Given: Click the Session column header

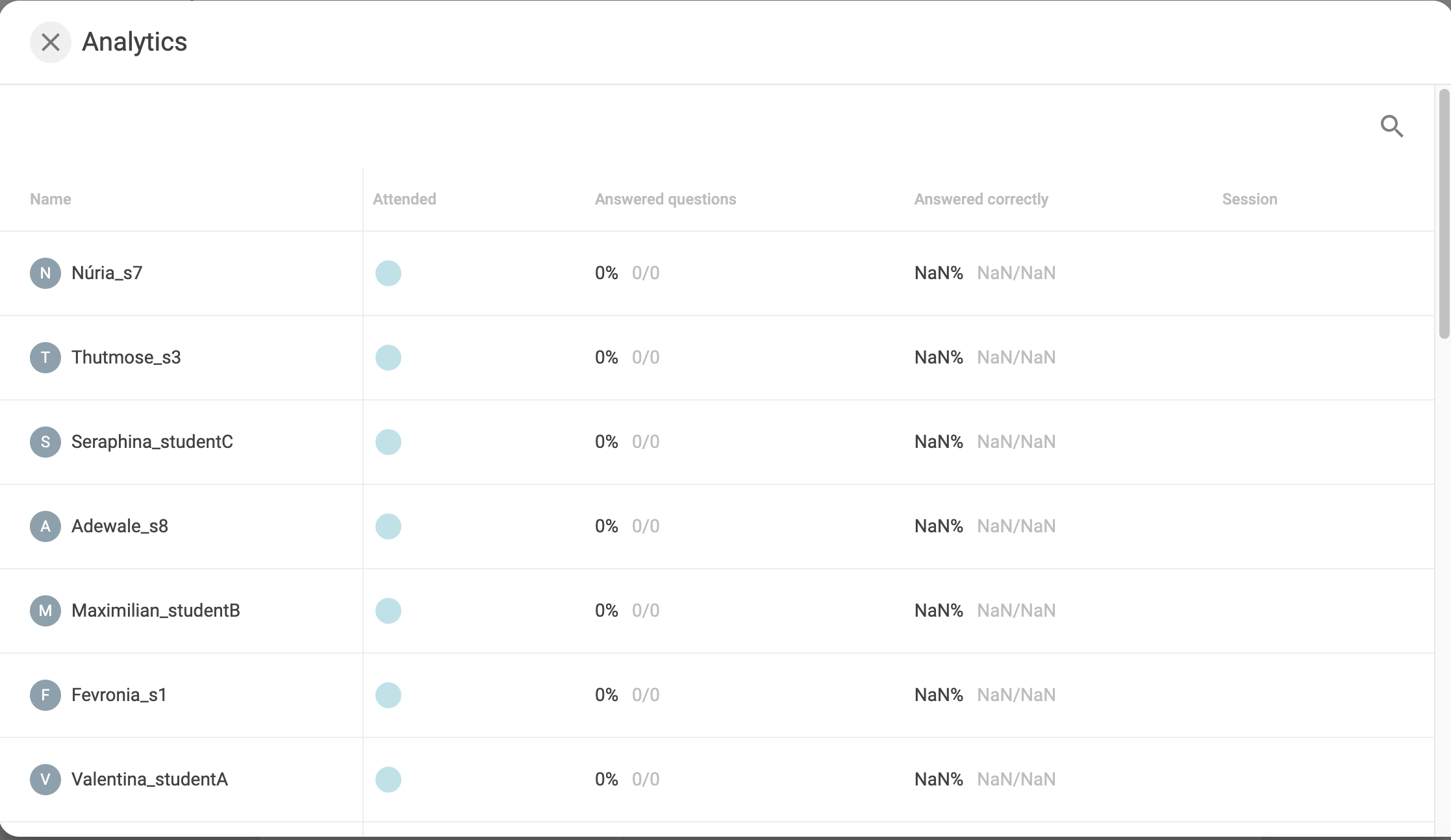Looking at the screenshot, I should point(1249,199).
